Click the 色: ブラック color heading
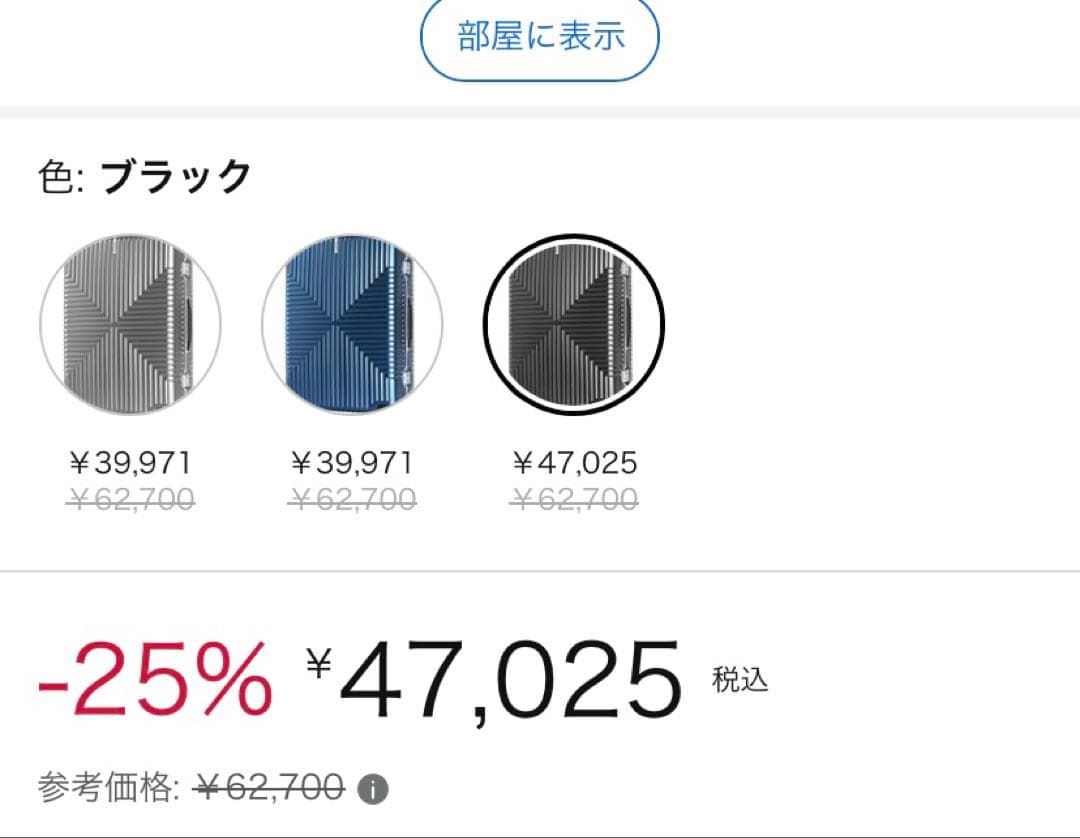The image size is (1080, 838). click(x=143, y=174)
